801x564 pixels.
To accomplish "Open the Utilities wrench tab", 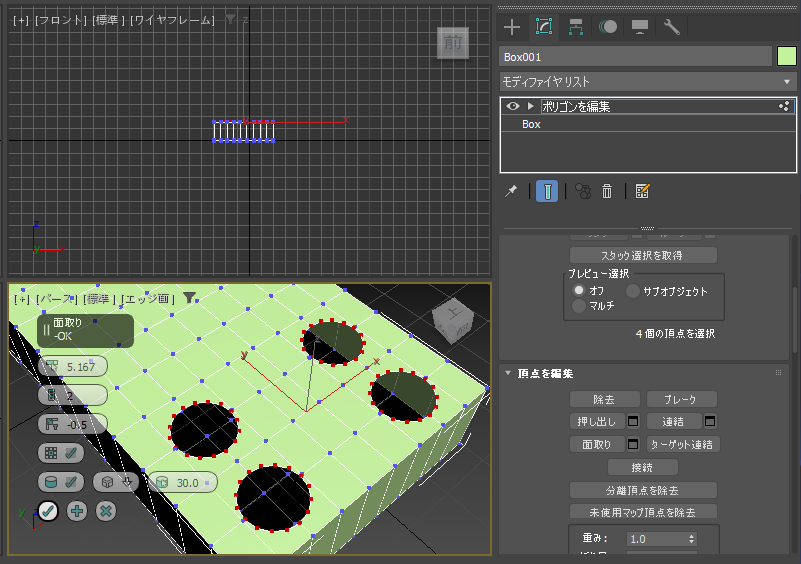I will click(672, 27).
